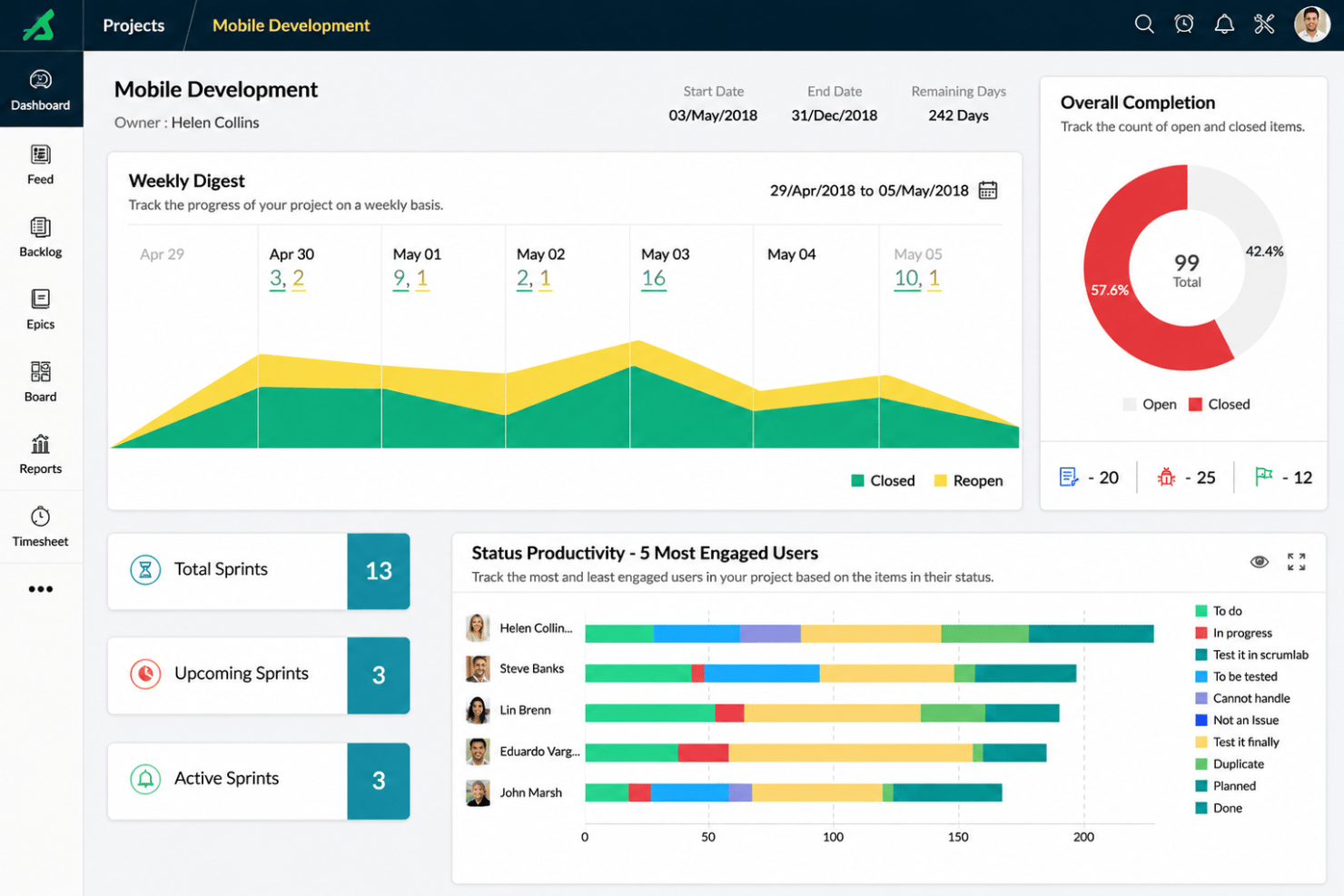
Task: Open the Upcoming Sprints card
Action: click(259, 675)
